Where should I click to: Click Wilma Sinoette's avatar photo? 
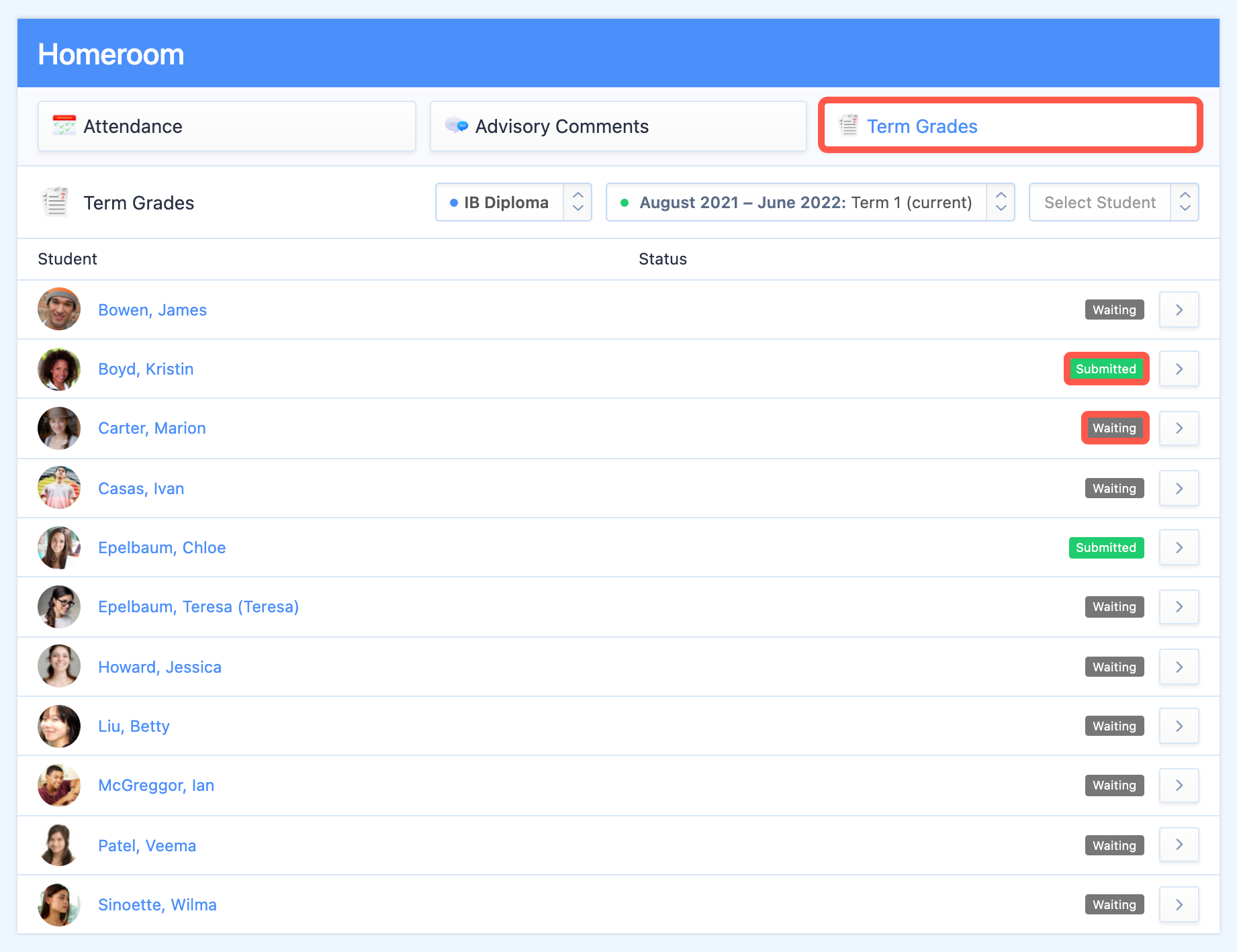[x=59, y=905]
